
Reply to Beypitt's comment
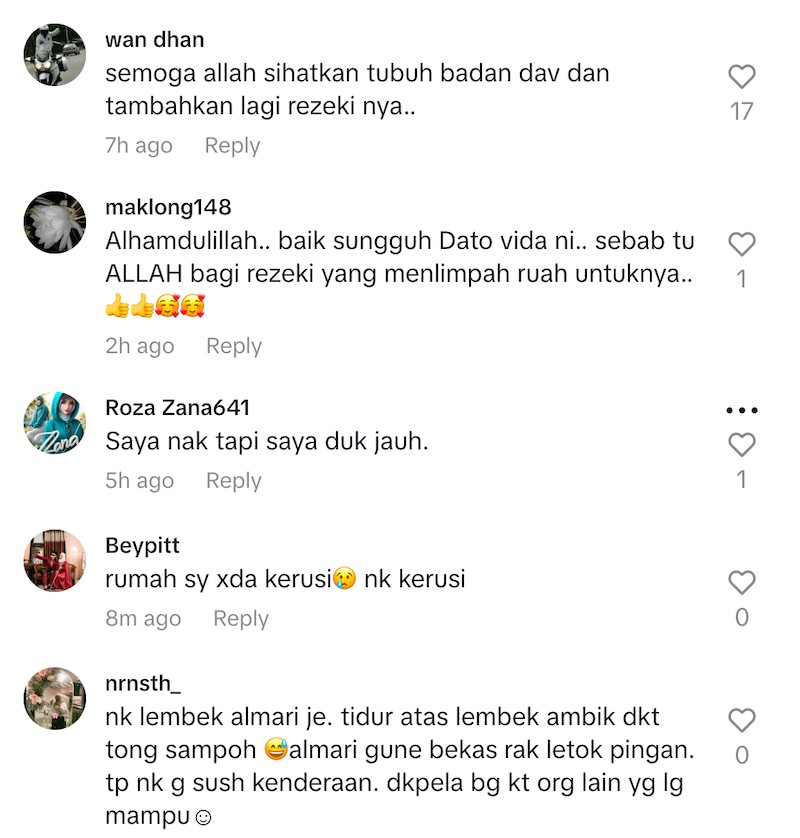click(x=241, y=619)
